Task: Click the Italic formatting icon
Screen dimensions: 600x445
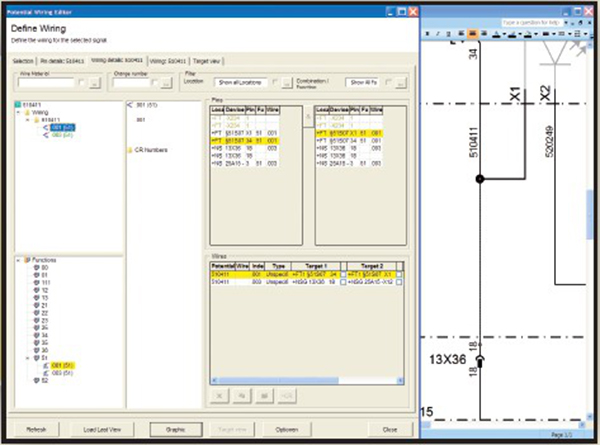Action: click(x=438, y=33)
